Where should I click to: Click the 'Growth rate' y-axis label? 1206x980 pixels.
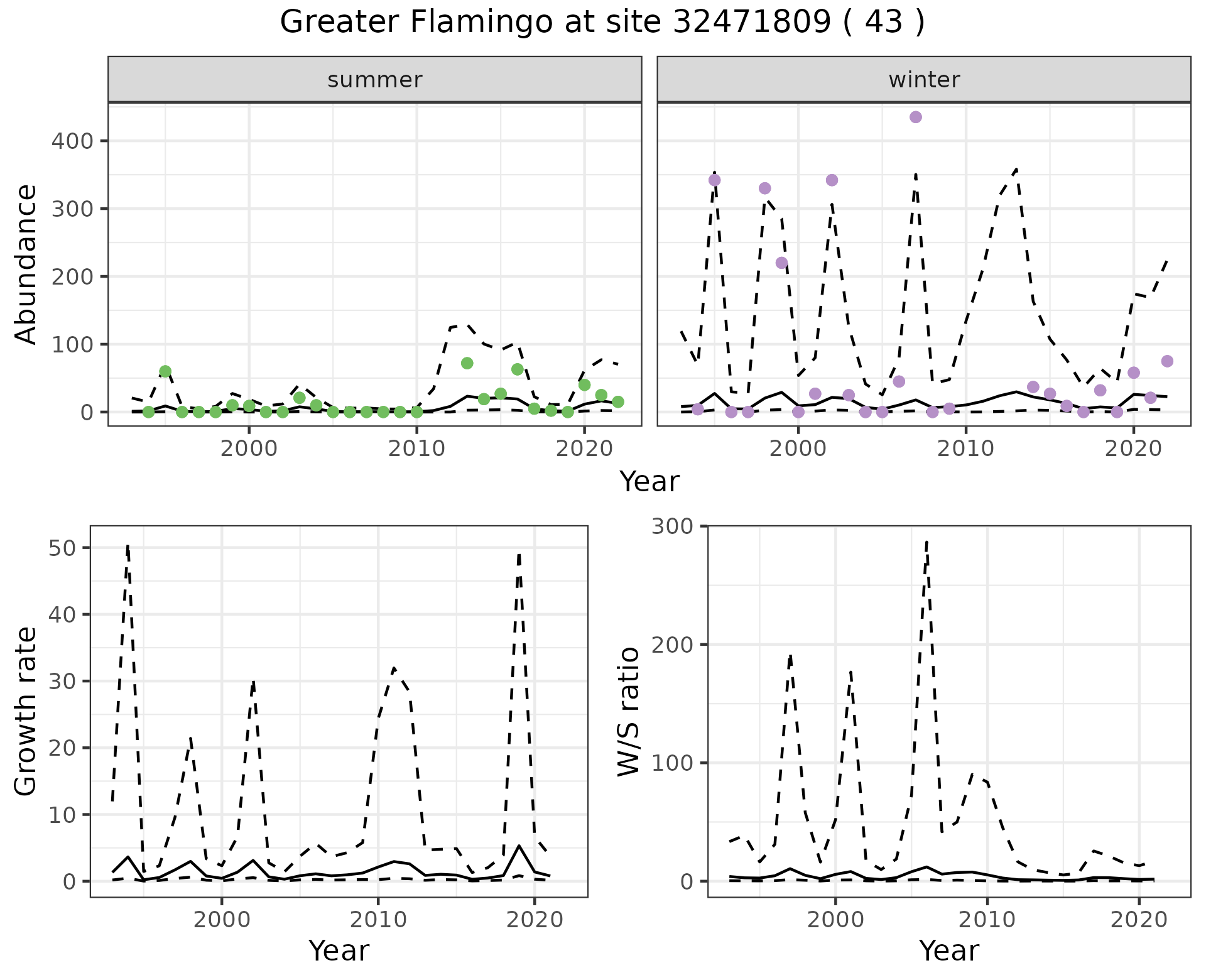pyautogui.click(x=26, y=710)
